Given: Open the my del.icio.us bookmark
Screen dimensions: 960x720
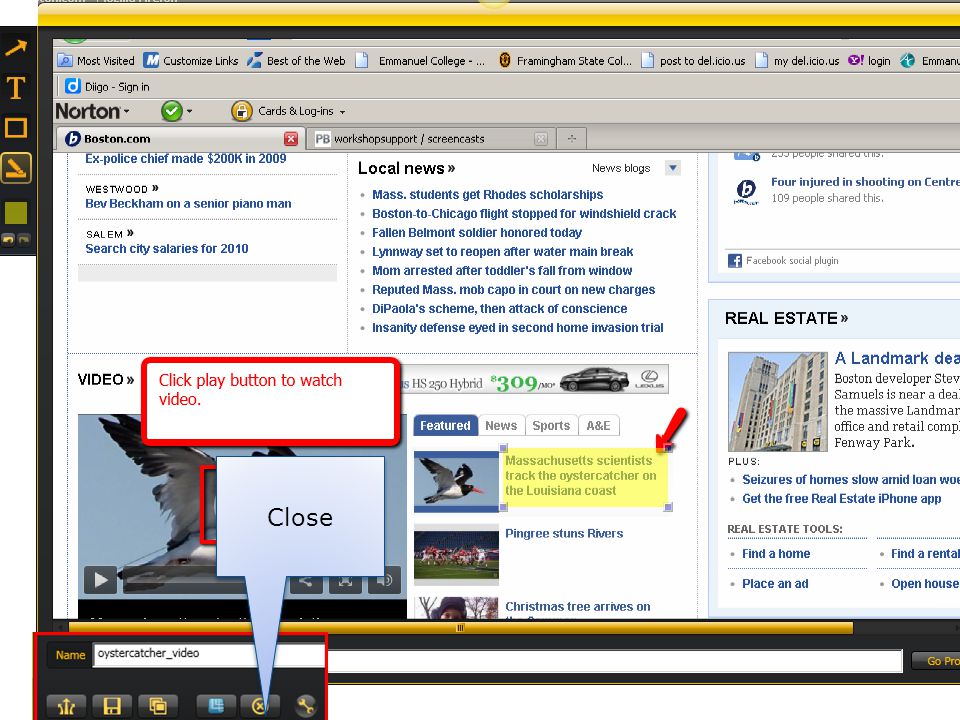Looking at the screenshot, I should click(x=797, y=61).
